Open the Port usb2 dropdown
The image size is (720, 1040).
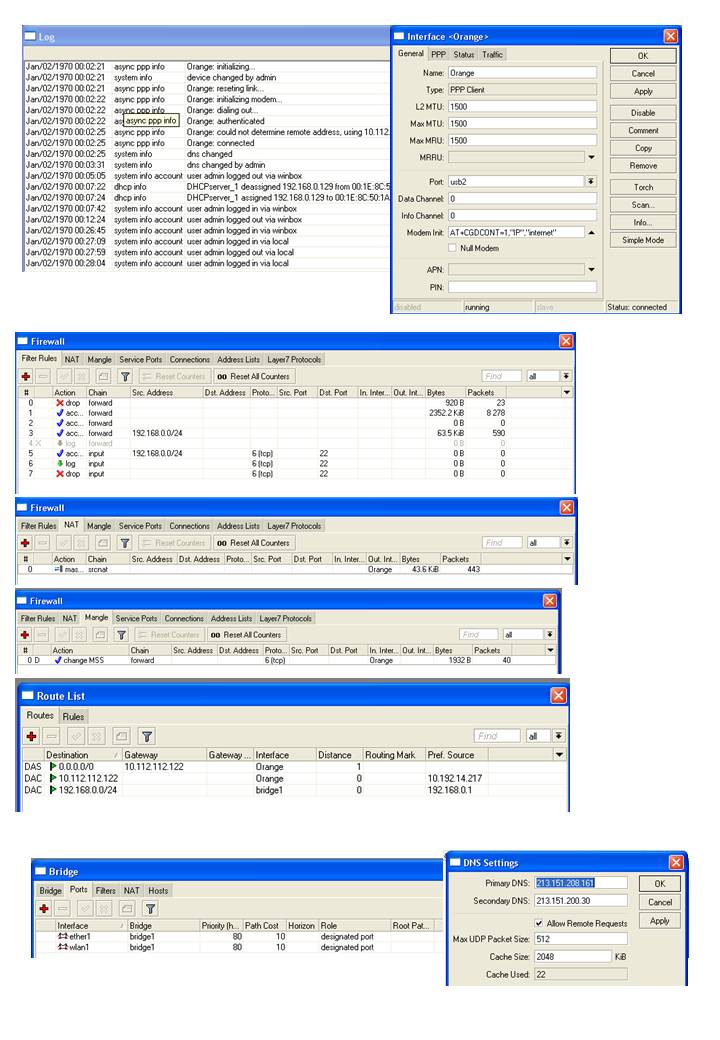click(x=591, y=182)
